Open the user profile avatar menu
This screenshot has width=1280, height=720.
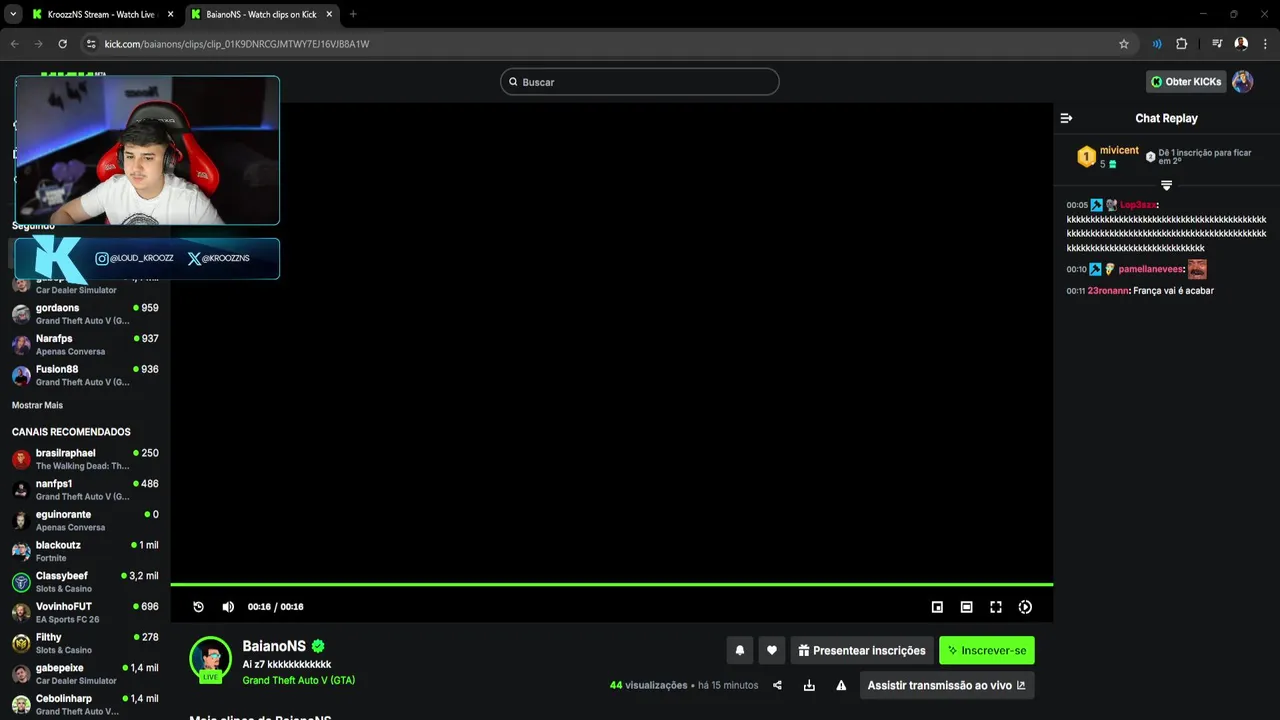(x=1242, y=82)
